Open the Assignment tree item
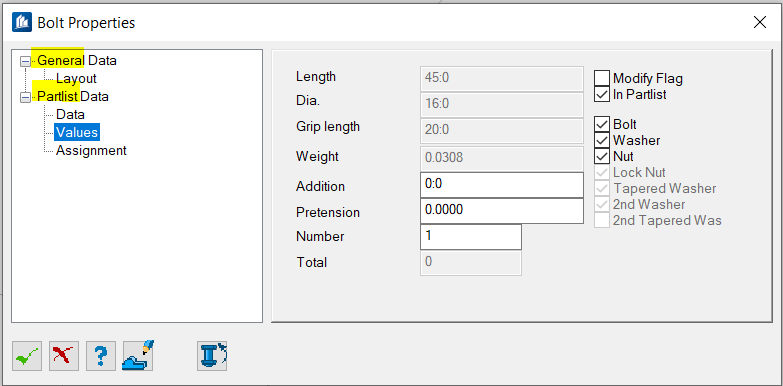Image resolution: width=783 pixels, height=386 pixels. pos(91,150)
